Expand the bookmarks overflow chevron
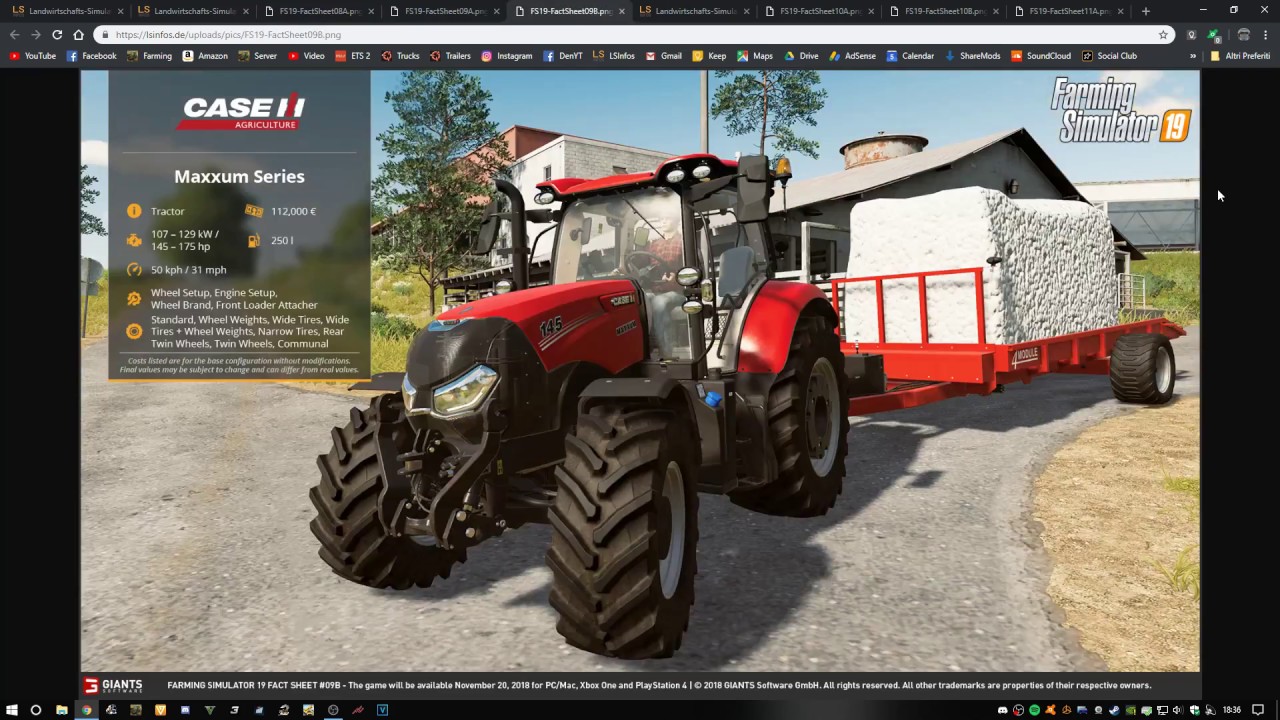 [x=1191, y=56]
